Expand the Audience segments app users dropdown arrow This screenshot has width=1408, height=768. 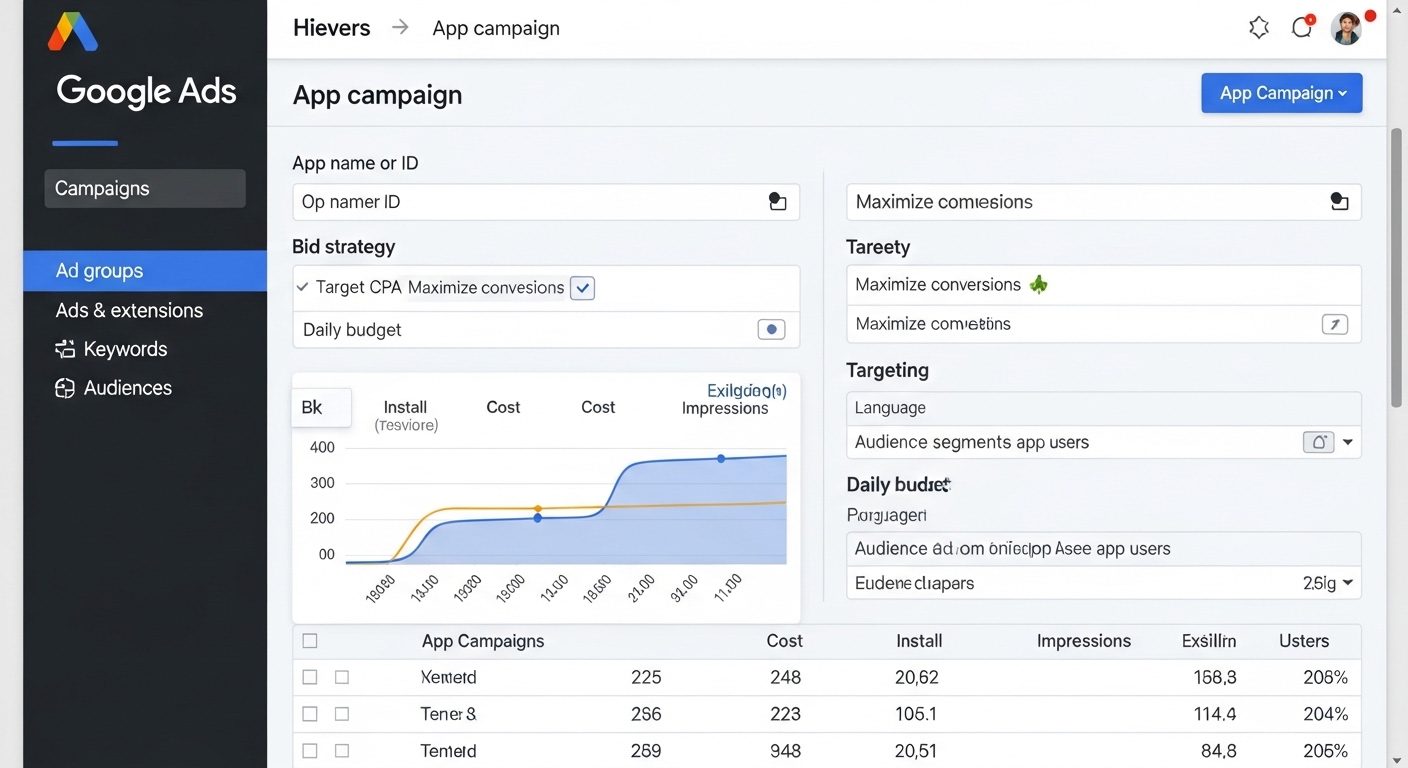[x=1348, y=442]
